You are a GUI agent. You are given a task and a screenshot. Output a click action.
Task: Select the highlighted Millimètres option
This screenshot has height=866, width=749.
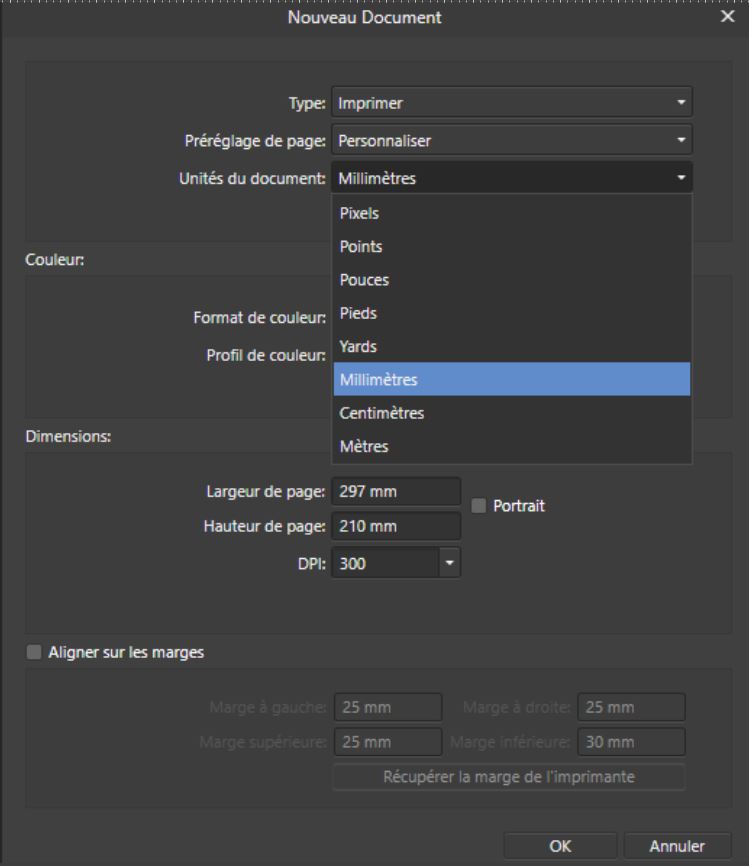511,379
